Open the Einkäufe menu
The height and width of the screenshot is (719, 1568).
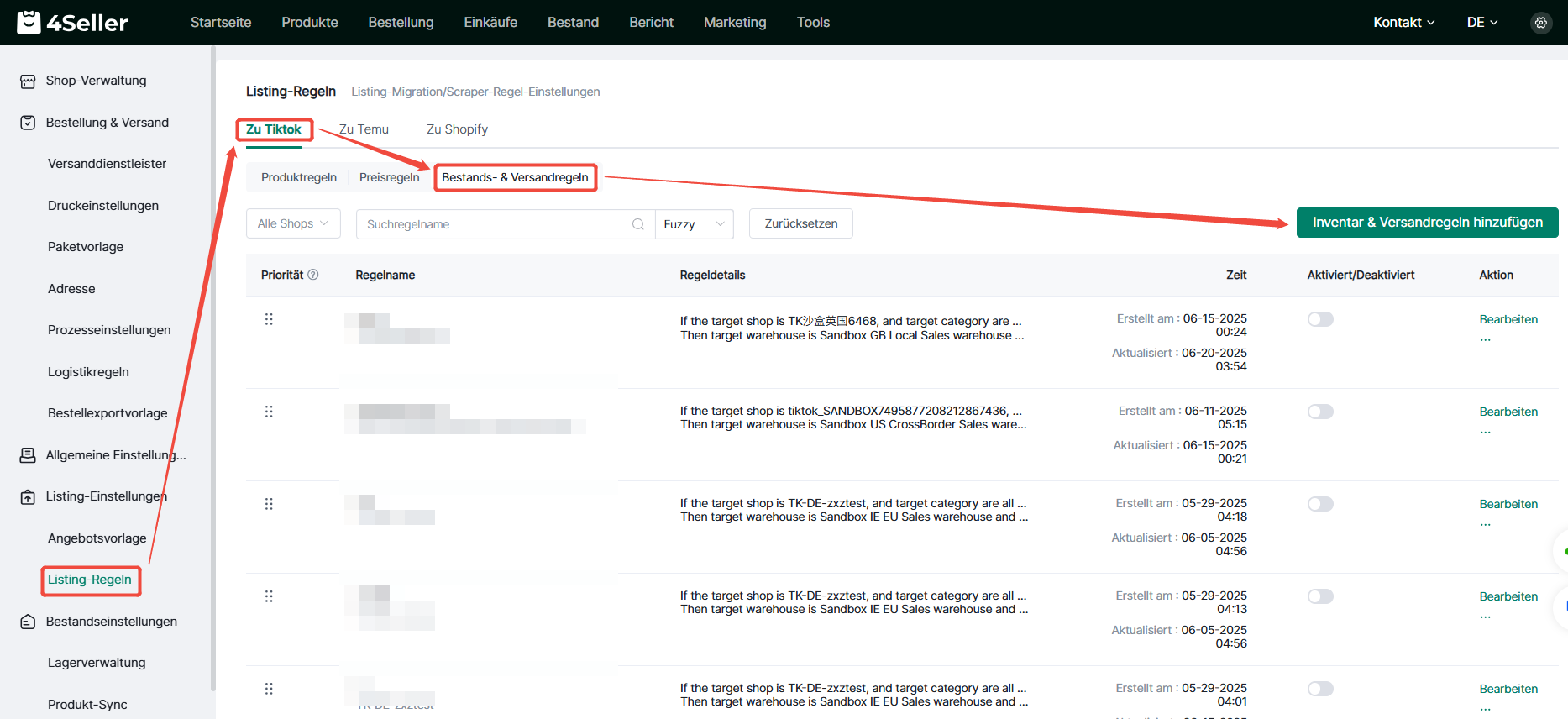[490, 23]
